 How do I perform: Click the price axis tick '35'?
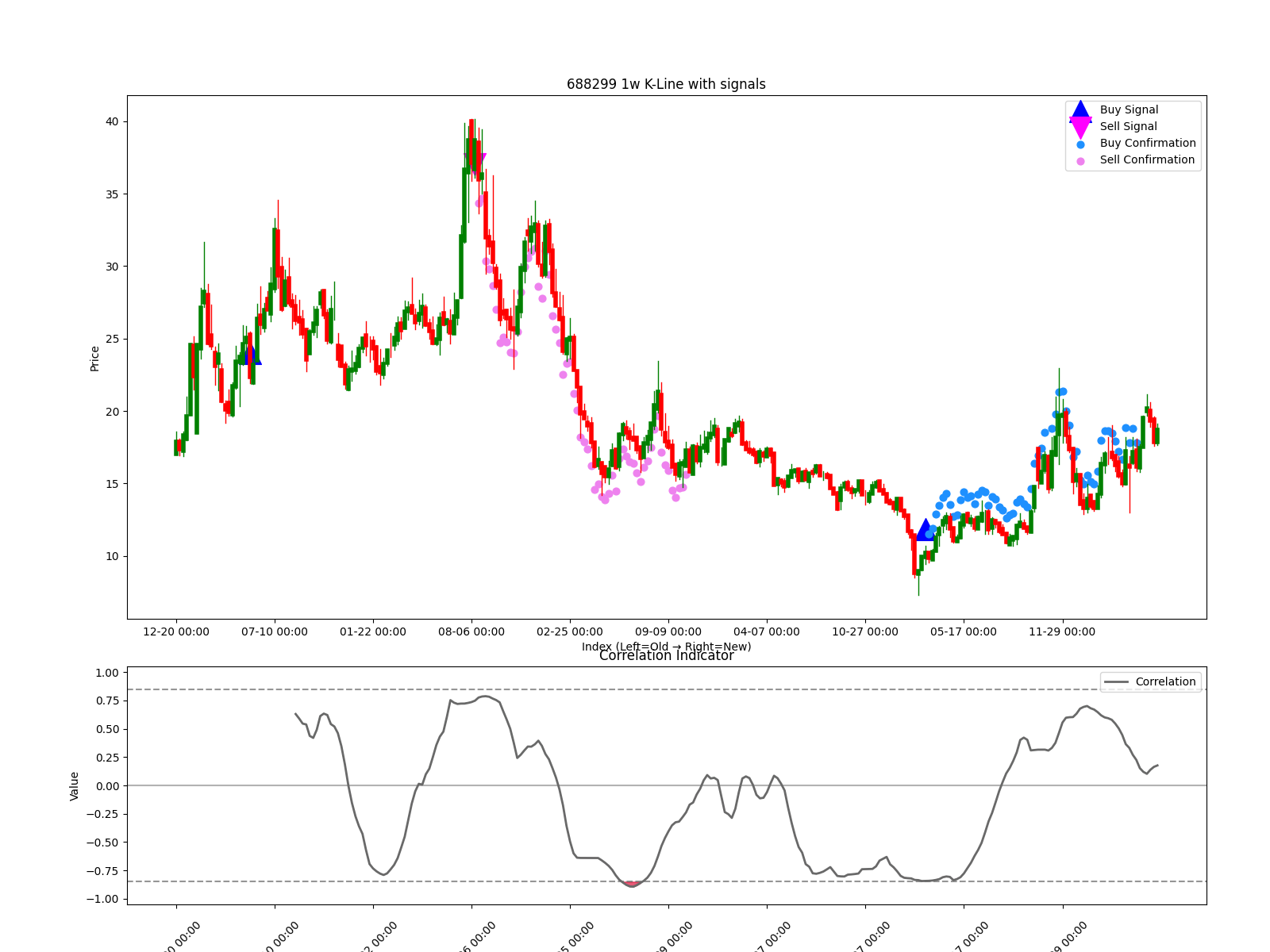112,194
